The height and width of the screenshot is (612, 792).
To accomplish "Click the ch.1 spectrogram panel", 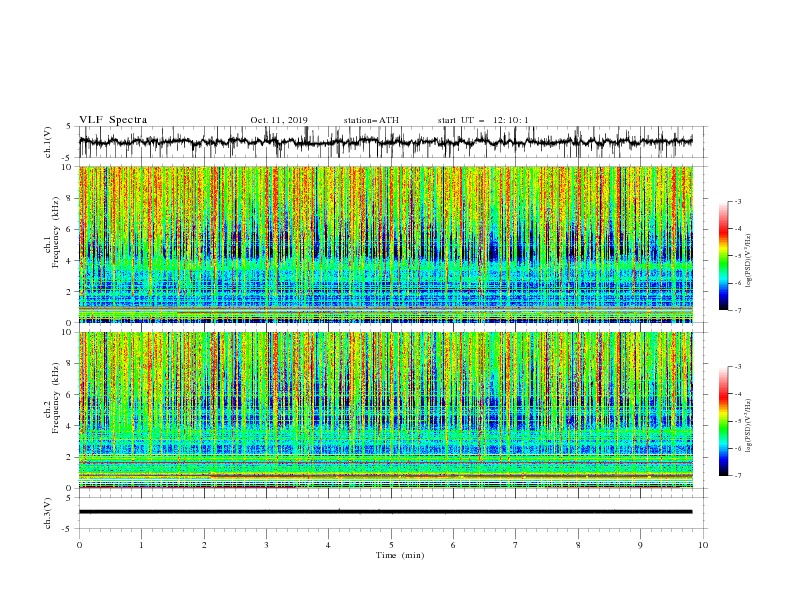I will point(385,244).
